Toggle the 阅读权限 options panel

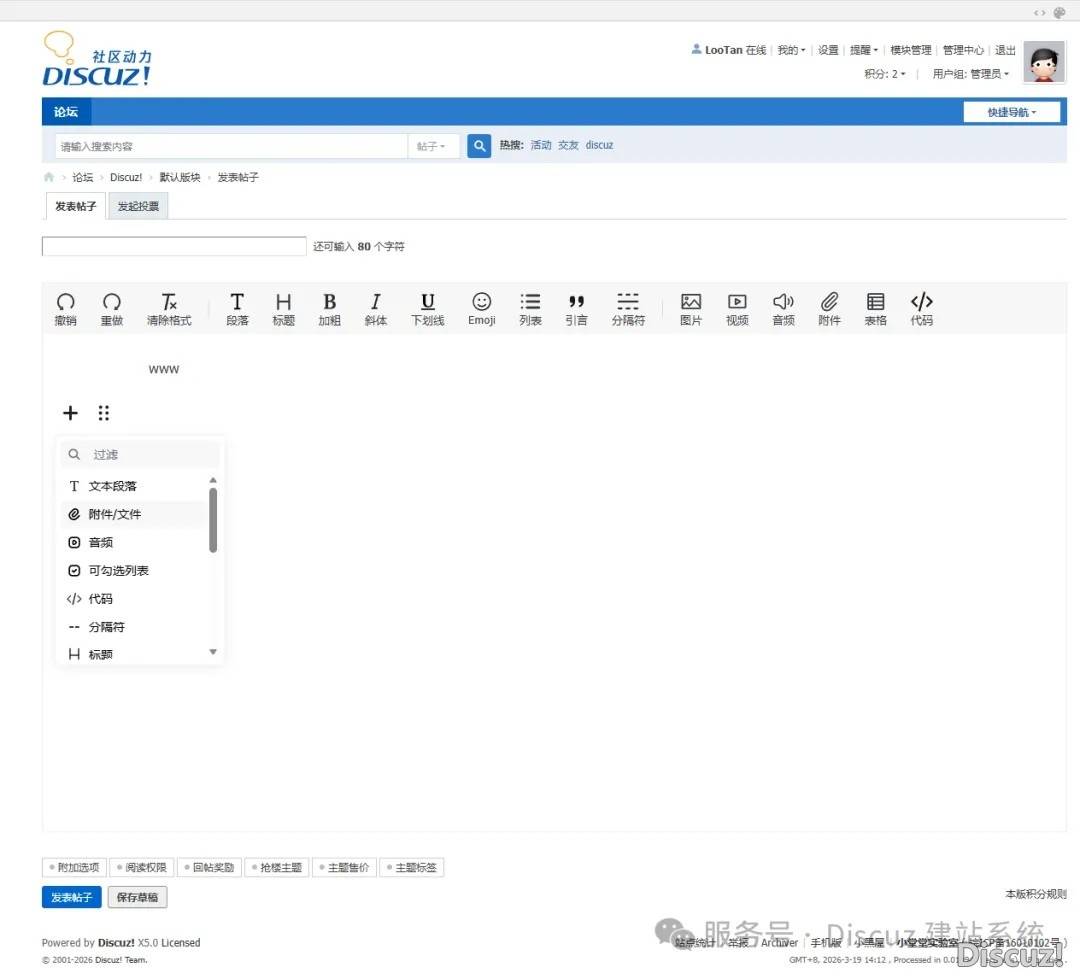[141, 868]
